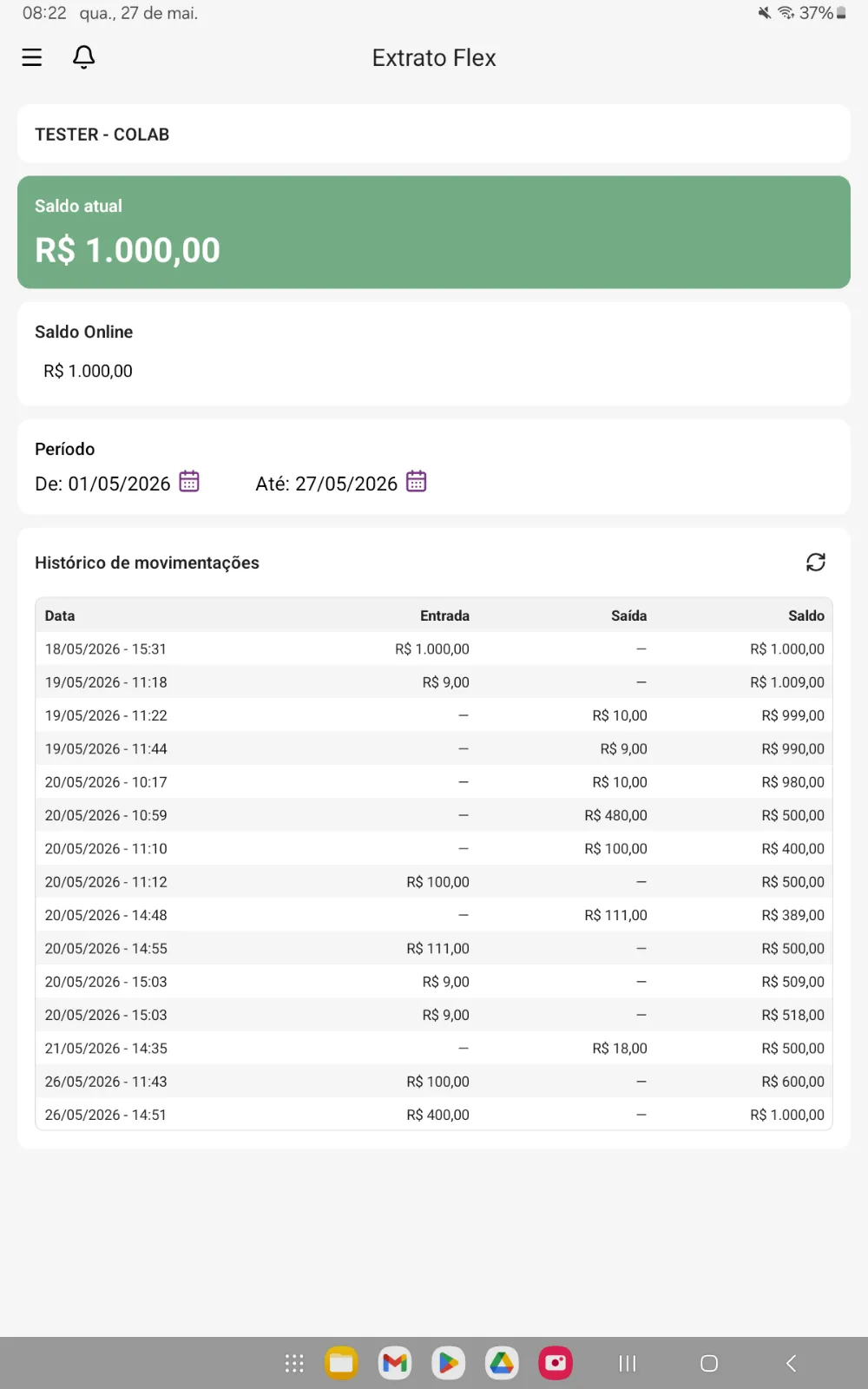Select row 19/05/2026 - 11:18
Image resolution: width=868 pixels, height=1389 pixels.
(434, 682)
